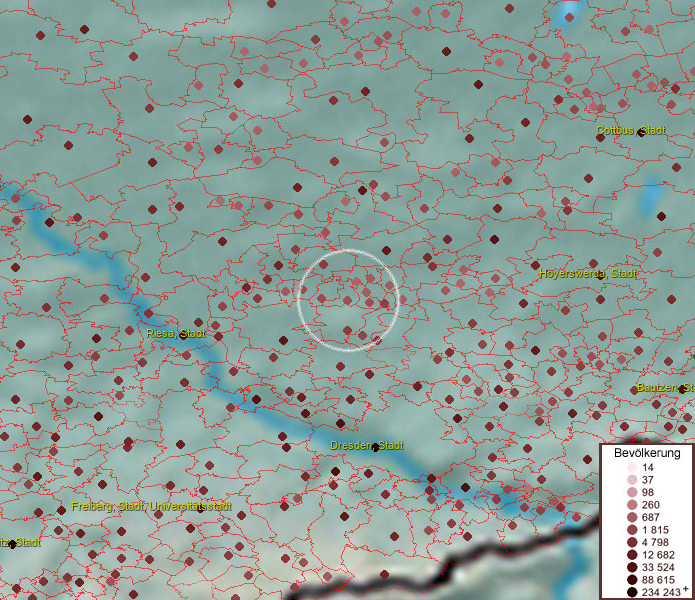The height and width of the screenshot is (600, 695).
Task: Select the Hoyerswerda city point marker
Action: point(601,276)
